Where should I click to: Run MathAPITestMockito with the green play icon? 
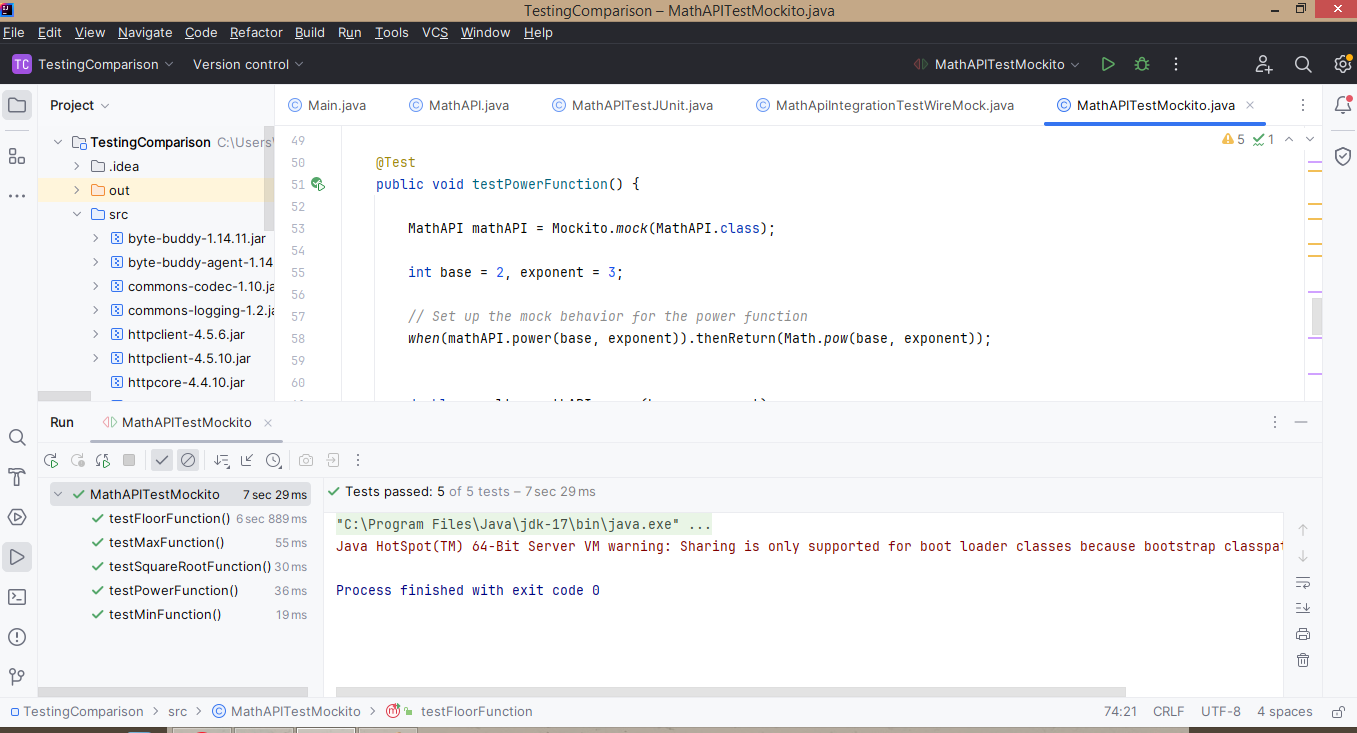pos(1107,64)
